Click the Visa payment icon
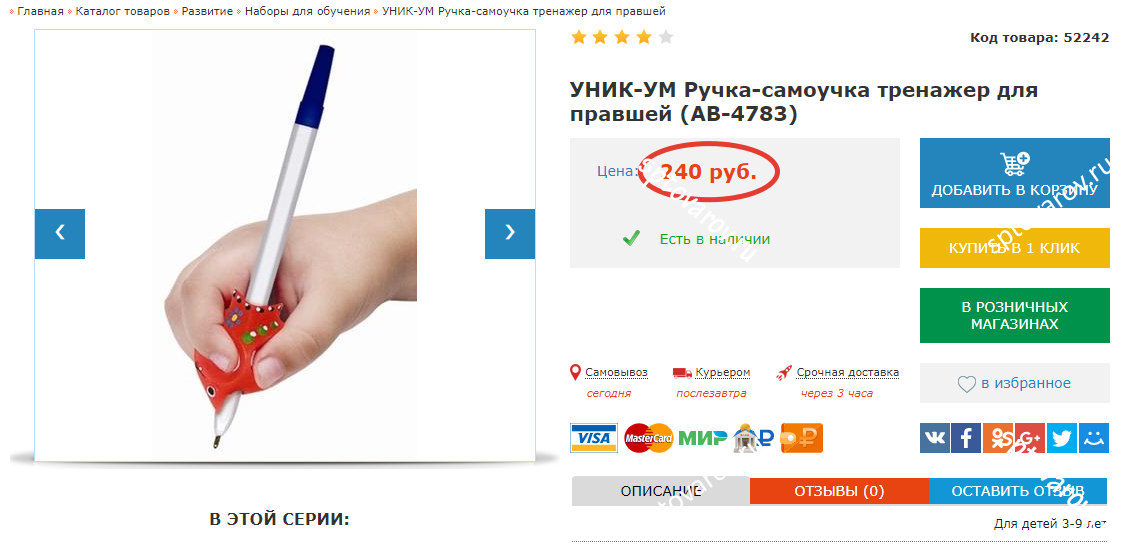Screen dimensions: 1125x547 [594, 438]
